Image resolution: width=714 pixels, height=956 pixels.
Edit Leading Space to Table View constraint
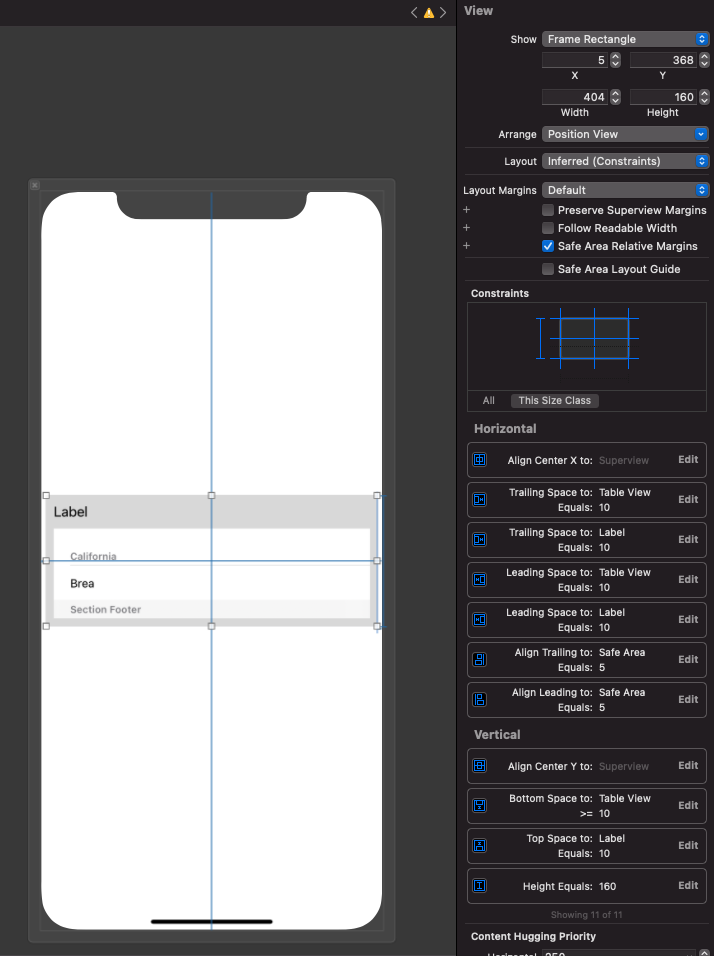(x=688, y=579)
